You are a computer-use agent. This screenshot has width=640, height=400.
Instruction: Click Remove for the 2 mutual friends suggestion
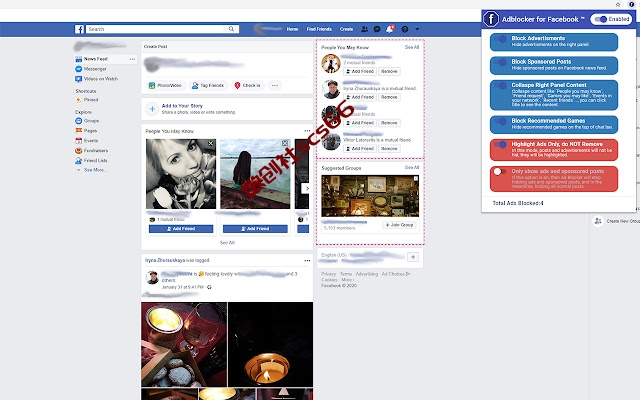pos(389,71)
